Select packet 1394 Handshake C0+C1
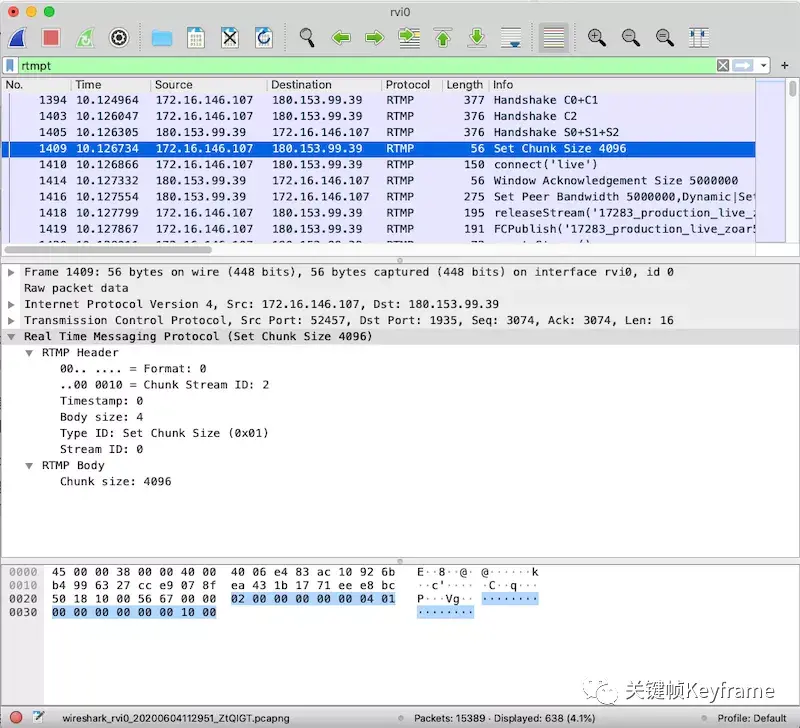800x728 pixels. 379,100
